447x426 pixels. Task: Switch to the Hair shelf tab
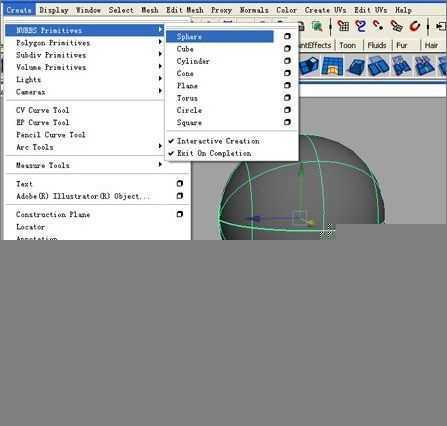[x=431, y=45]
